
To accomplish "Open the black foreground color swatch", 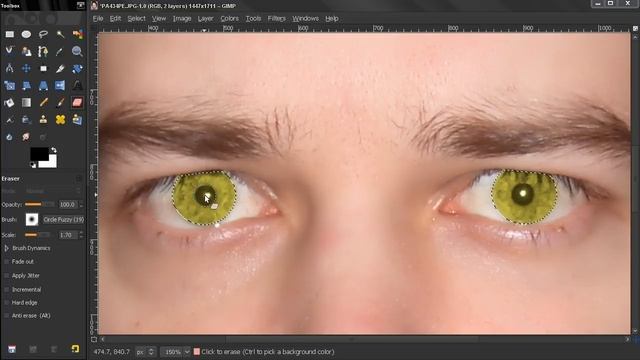I will (x=40, y=154).
